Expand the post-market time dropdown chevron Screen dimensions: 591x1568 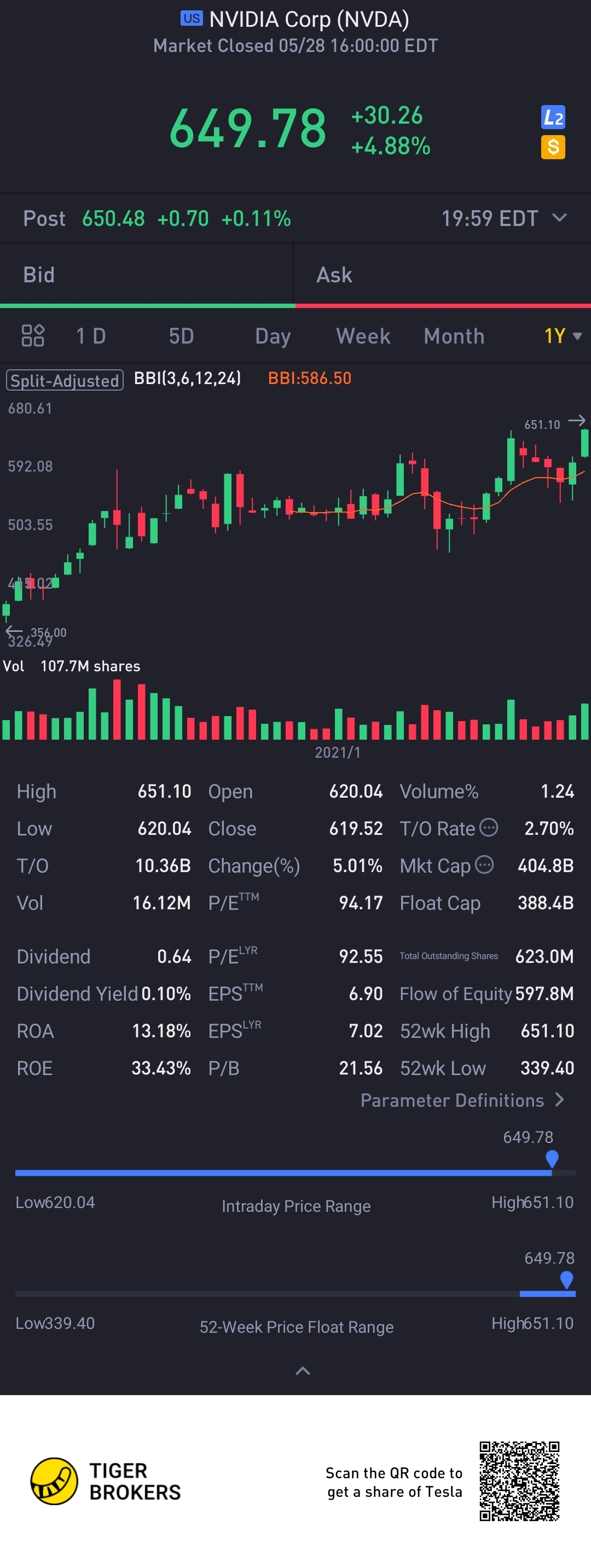click(x=559, y=218)
